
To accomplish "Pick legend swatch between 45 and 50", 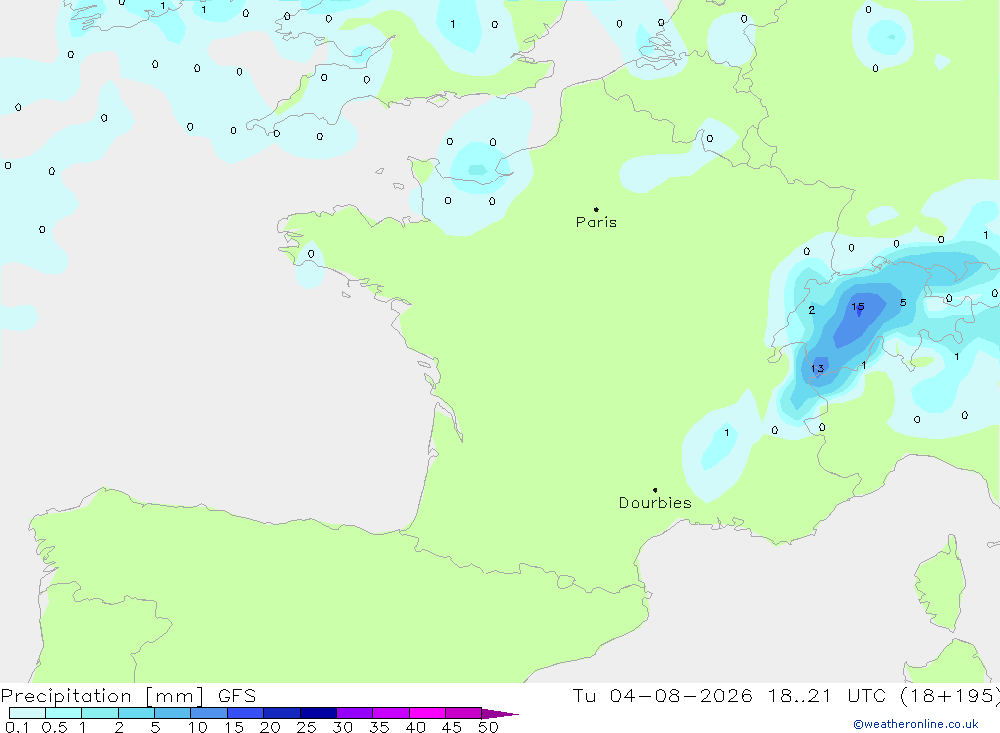I will 464,713.
